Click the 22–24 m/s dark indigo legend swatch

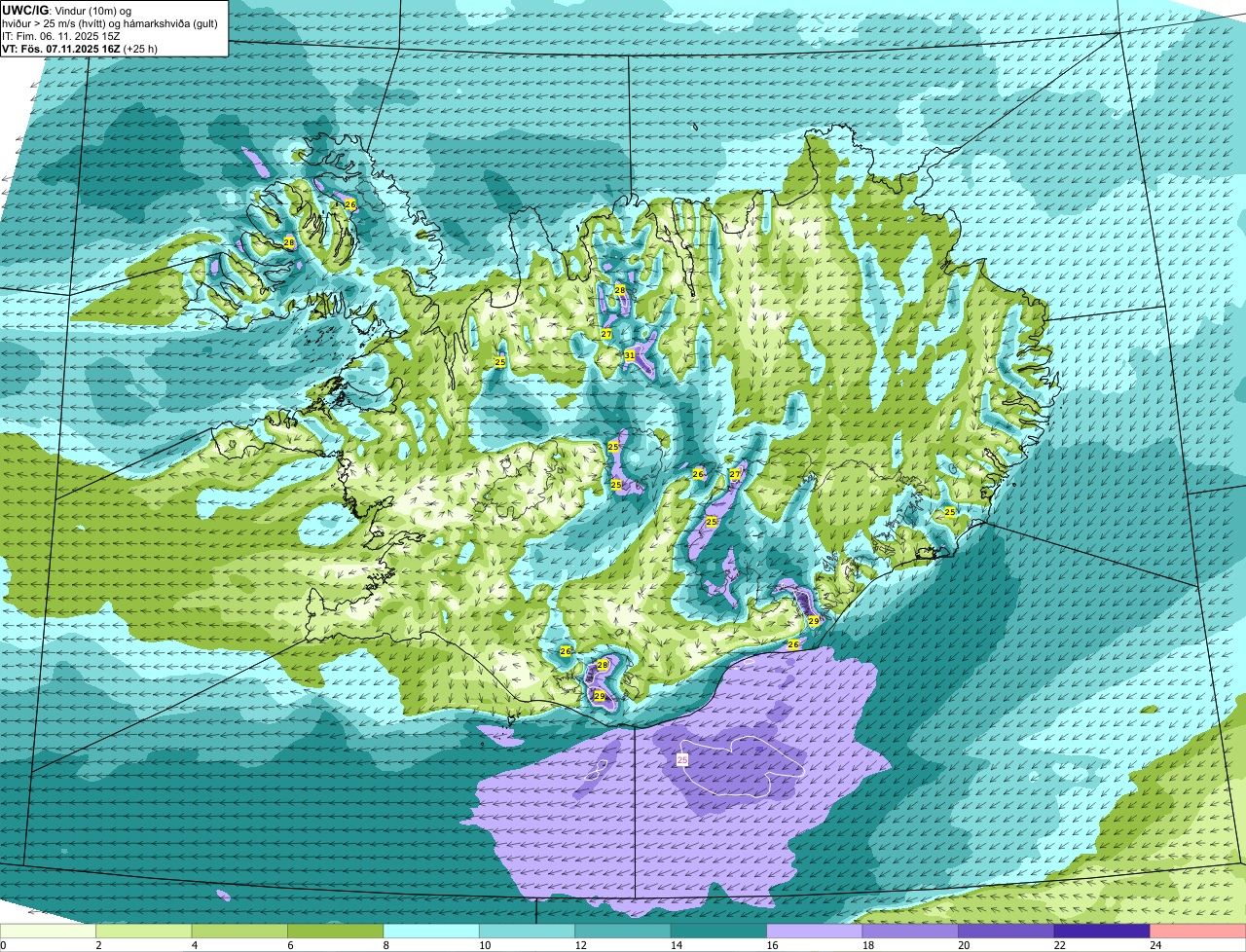pos(1102,931)
